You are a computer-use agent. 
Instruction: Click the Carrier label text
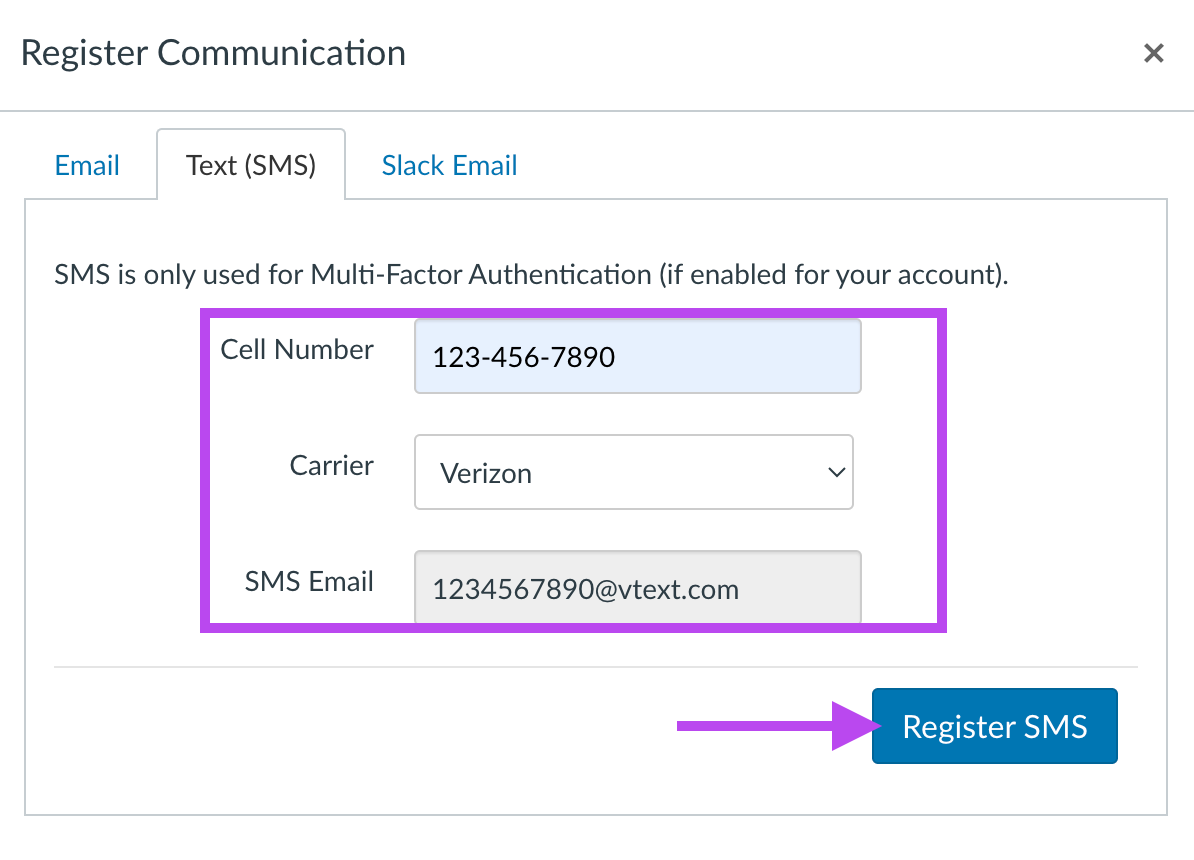click(331, 465)
